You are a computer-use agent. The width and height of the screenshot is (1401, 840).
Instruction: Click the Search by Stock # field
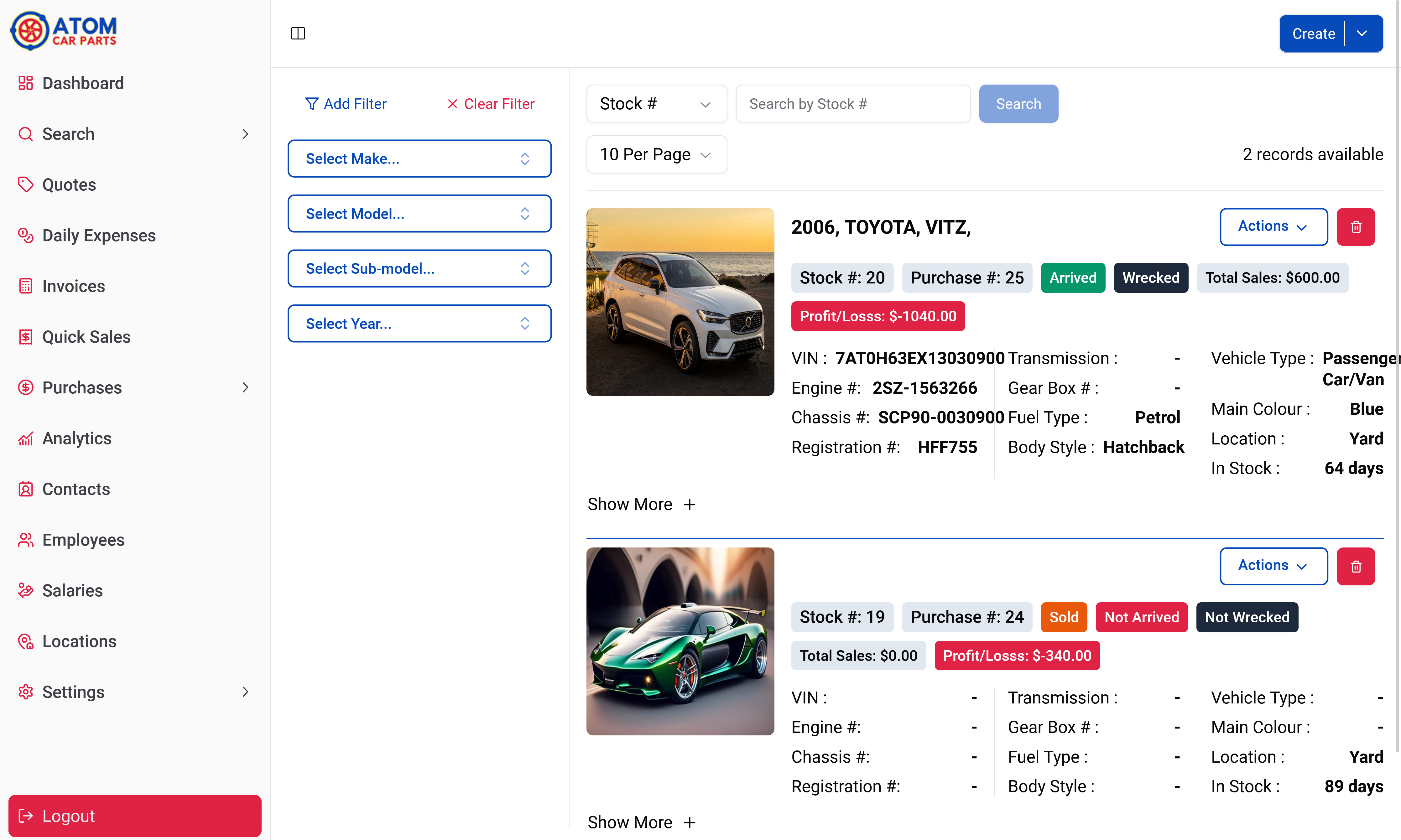point(852,104)
